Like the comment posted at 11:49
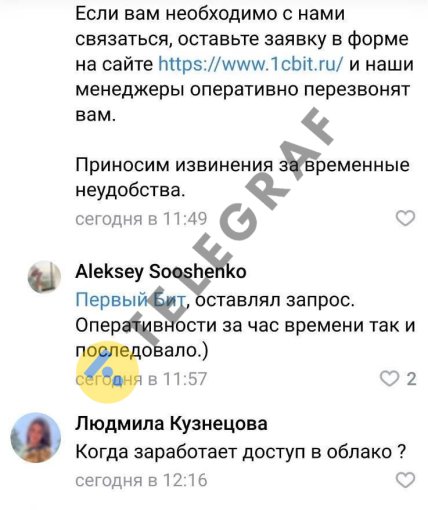 [405, 219]
